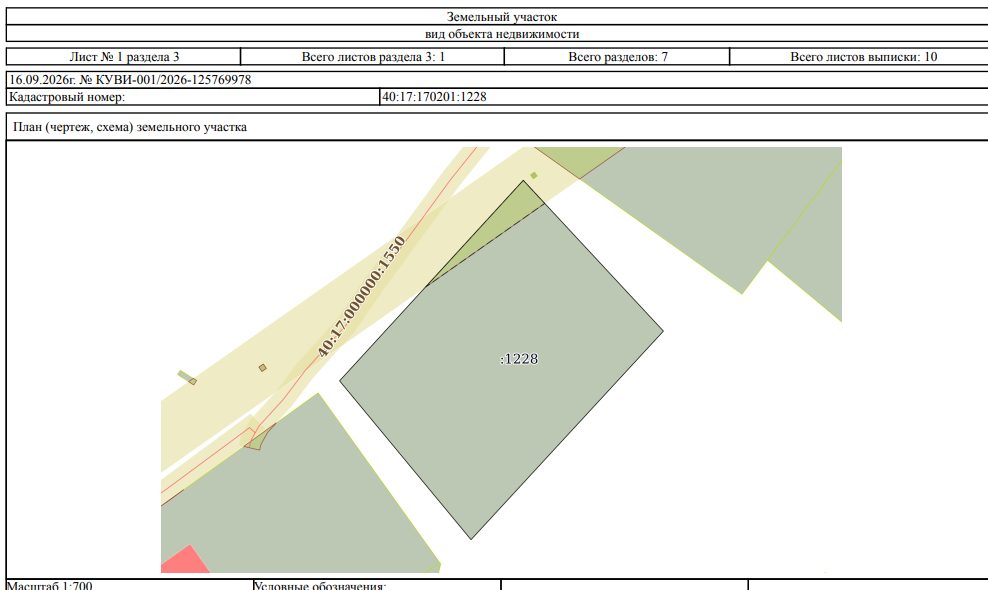This screenshot has height=590, width=988.
Task: Select the 'План (чертеж, схема) земельного участка' heading
Action: (x=130, y=127)
